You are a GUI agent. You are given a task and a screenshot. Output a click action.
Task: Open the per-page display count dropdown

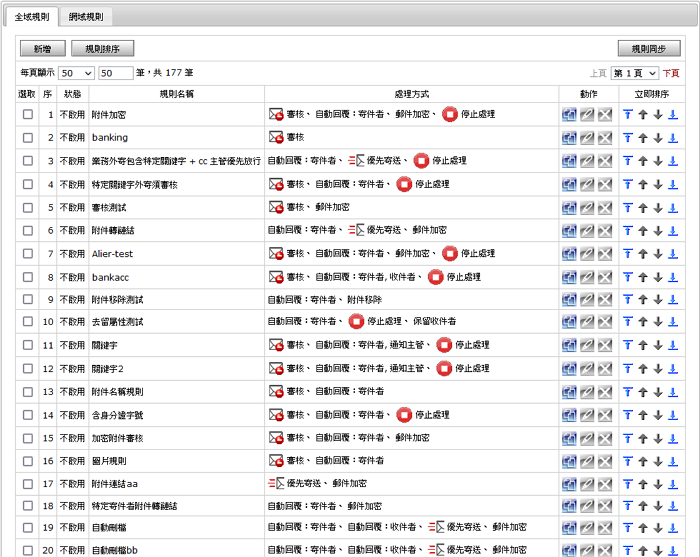76,73
